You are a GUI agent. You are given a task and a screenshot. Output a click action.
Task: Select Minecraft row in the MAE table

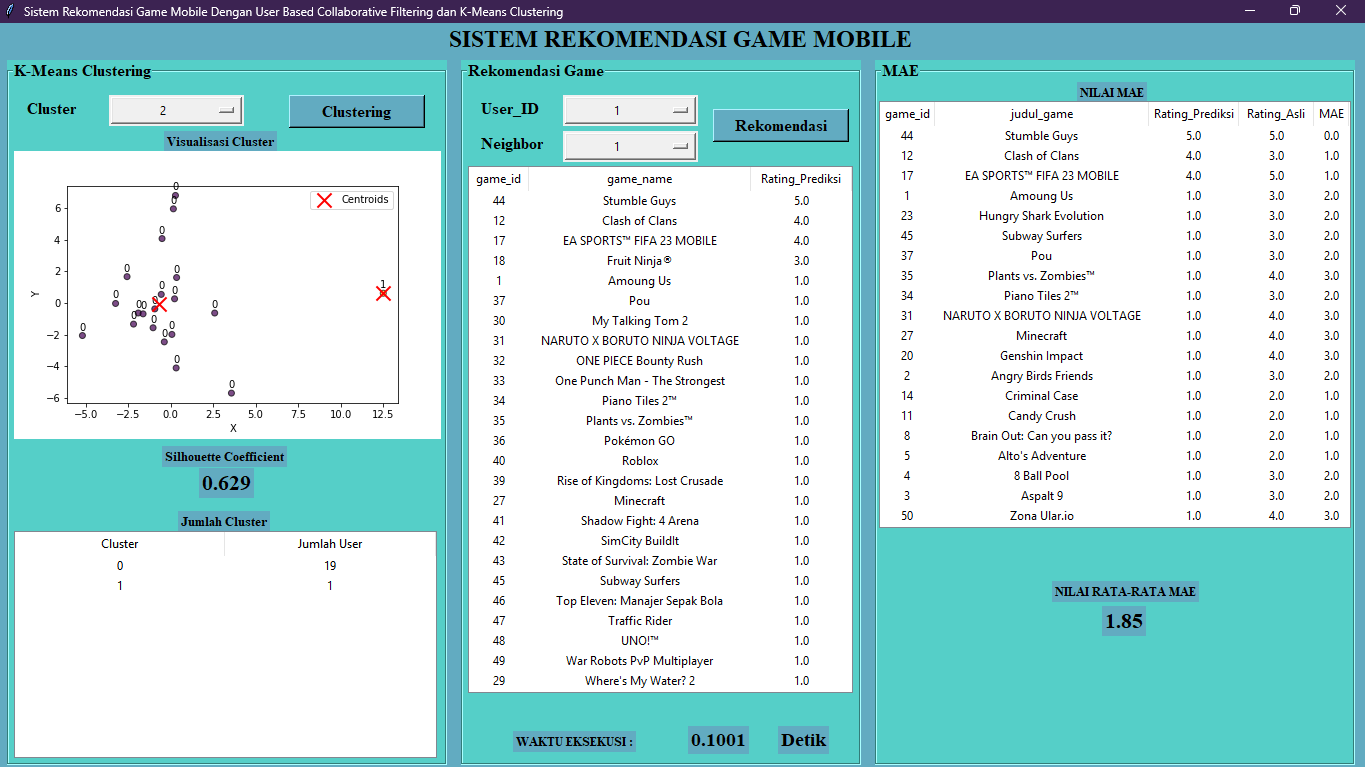[x=1043, y=335]
